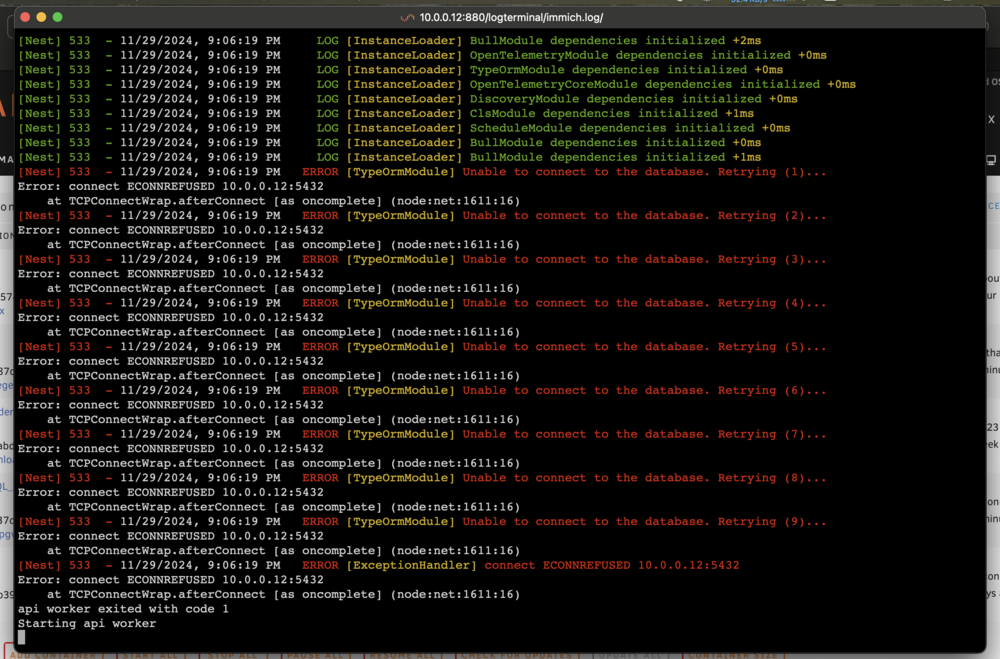Click the error line ending Retrying (4)...
The height and width of the screenshot is (659, 1000).
pos(422,303)
